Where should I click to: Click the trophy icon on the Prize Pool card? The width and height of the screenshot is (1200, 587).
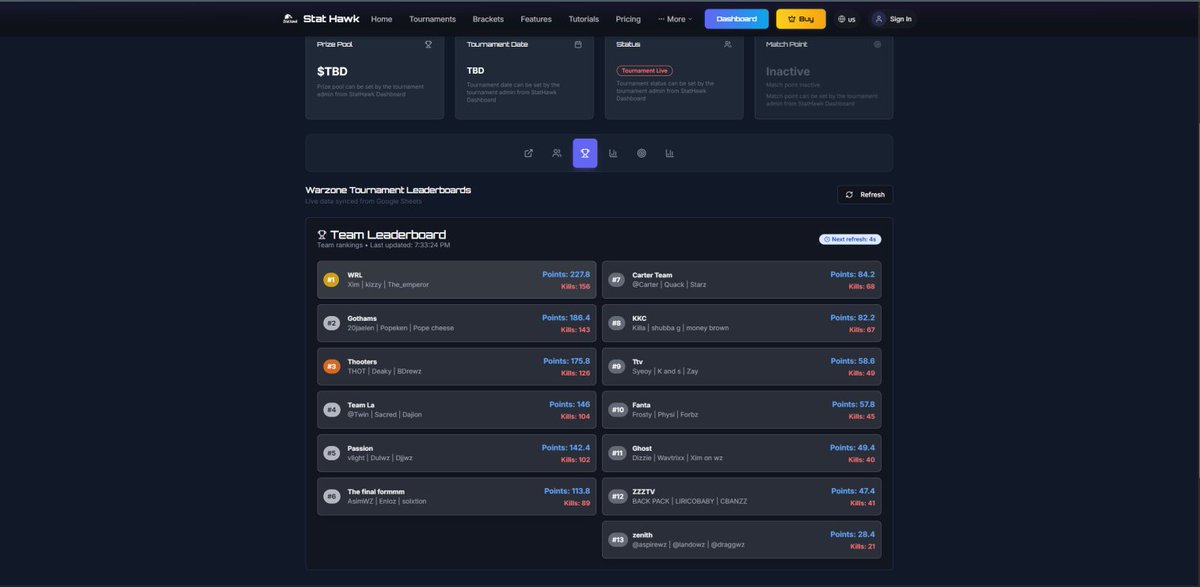pos(425,42)
